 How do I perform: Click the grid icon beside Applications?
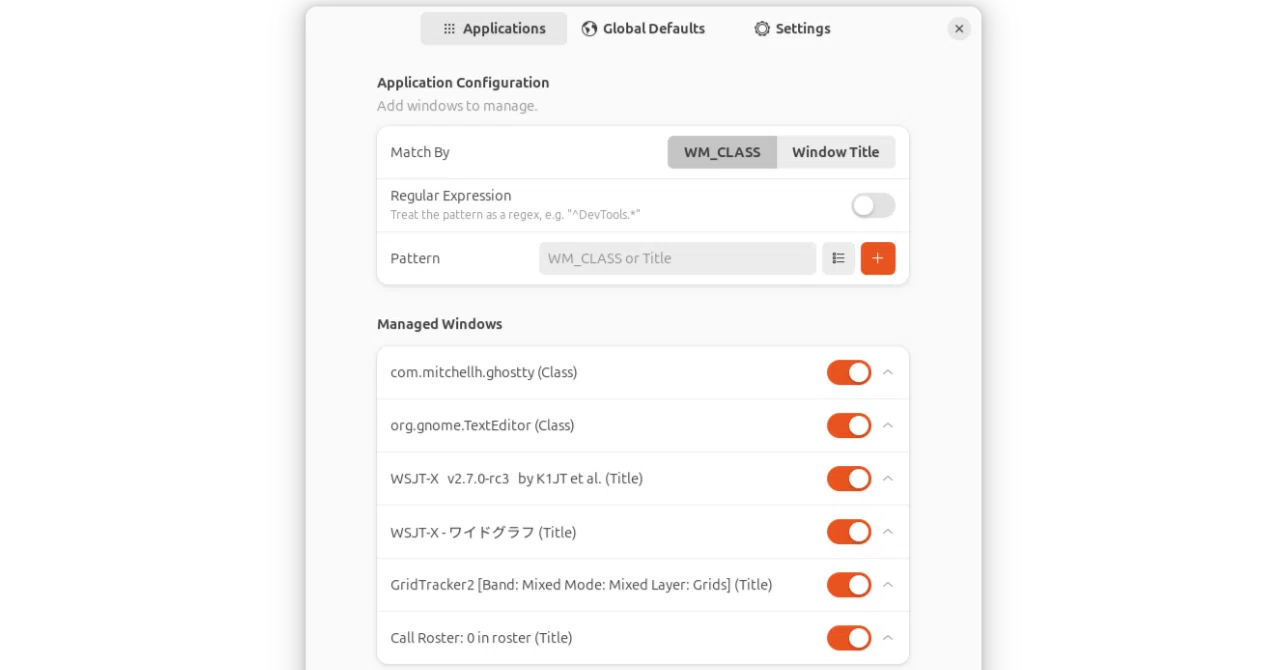tap(449, 29)
